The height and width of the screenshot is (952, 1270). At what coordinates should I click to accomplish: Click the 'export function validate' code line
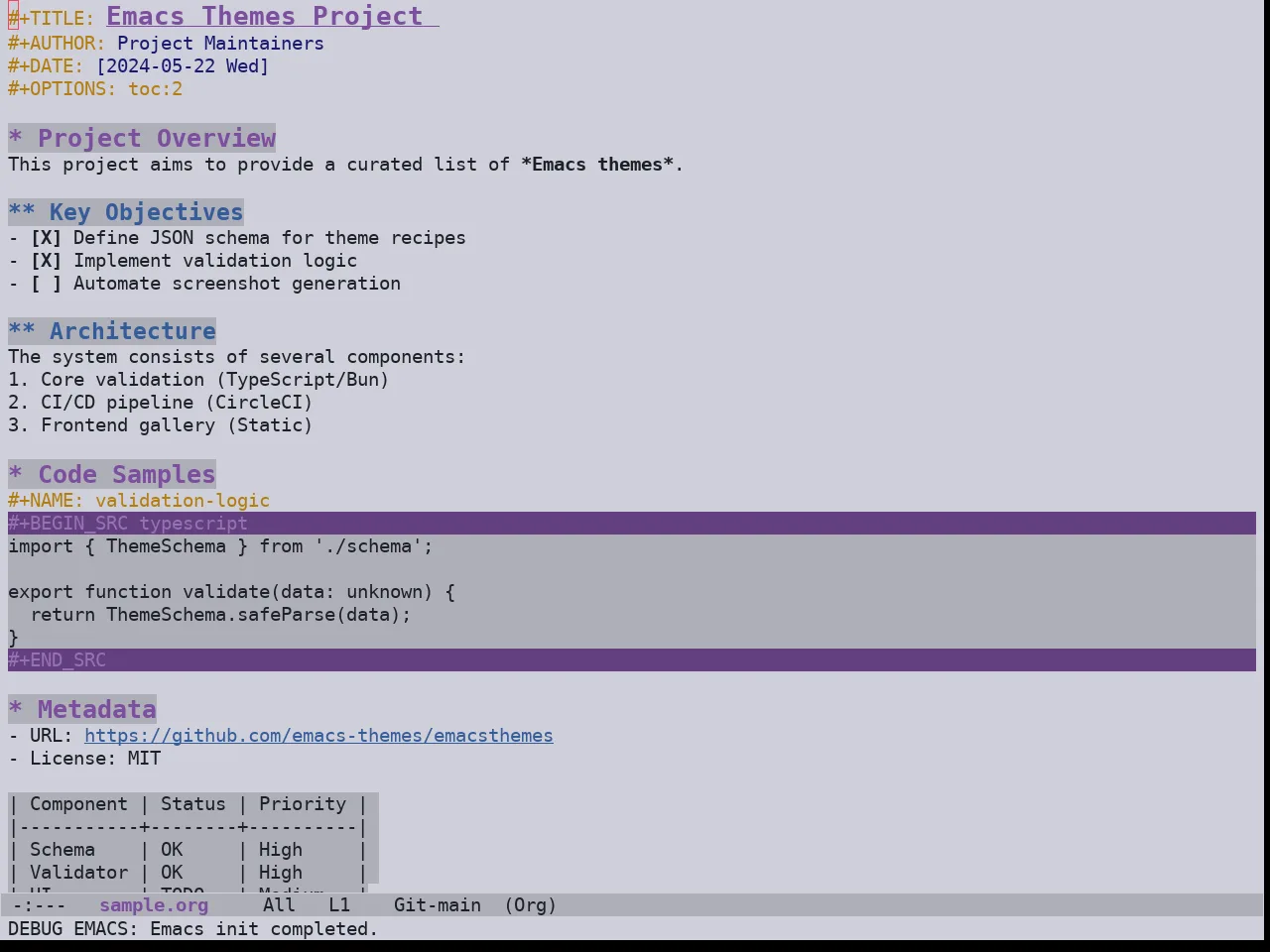231,592
